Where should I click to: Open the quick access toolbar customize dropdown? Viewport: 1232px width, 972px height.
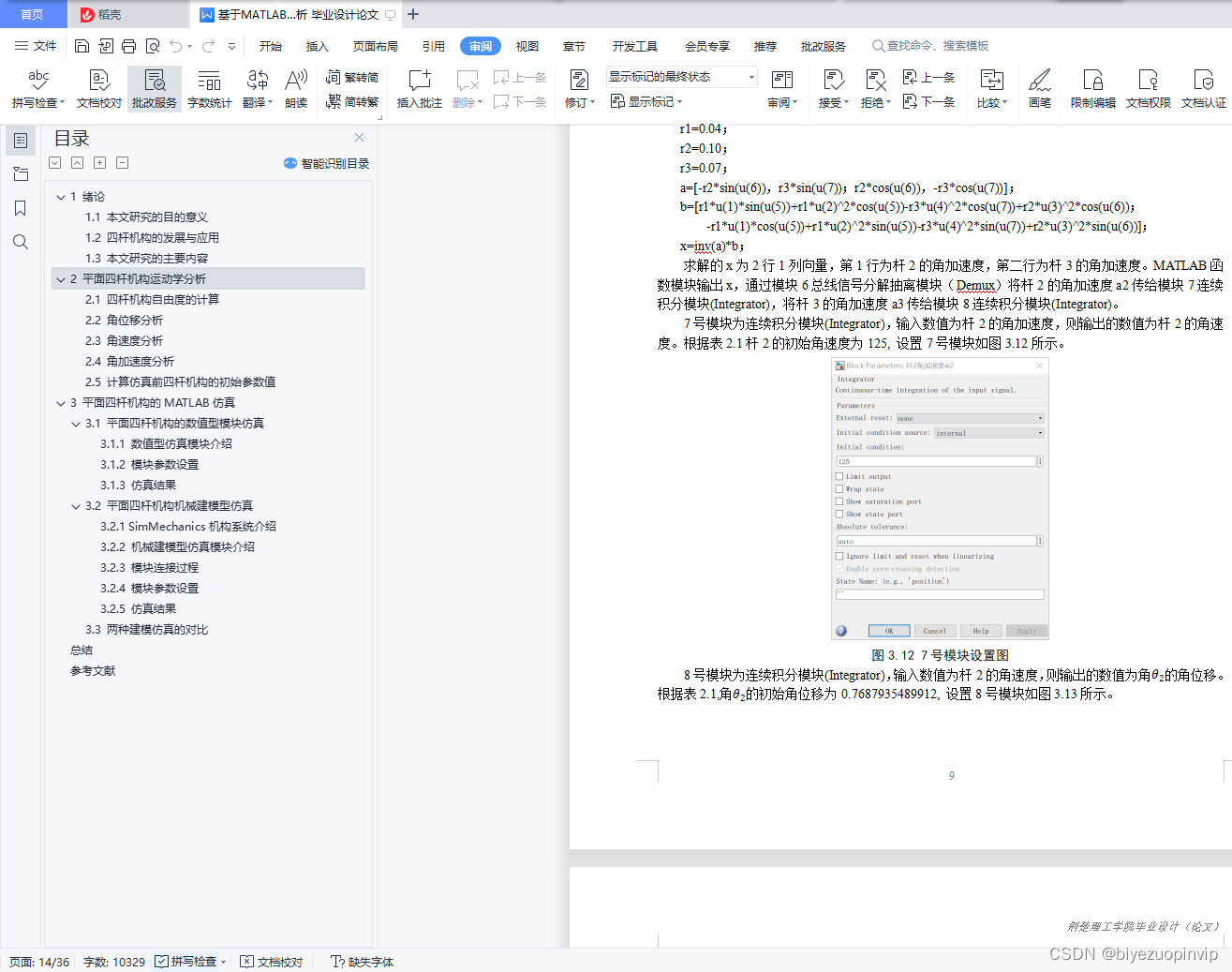click(x=231, y=46)
